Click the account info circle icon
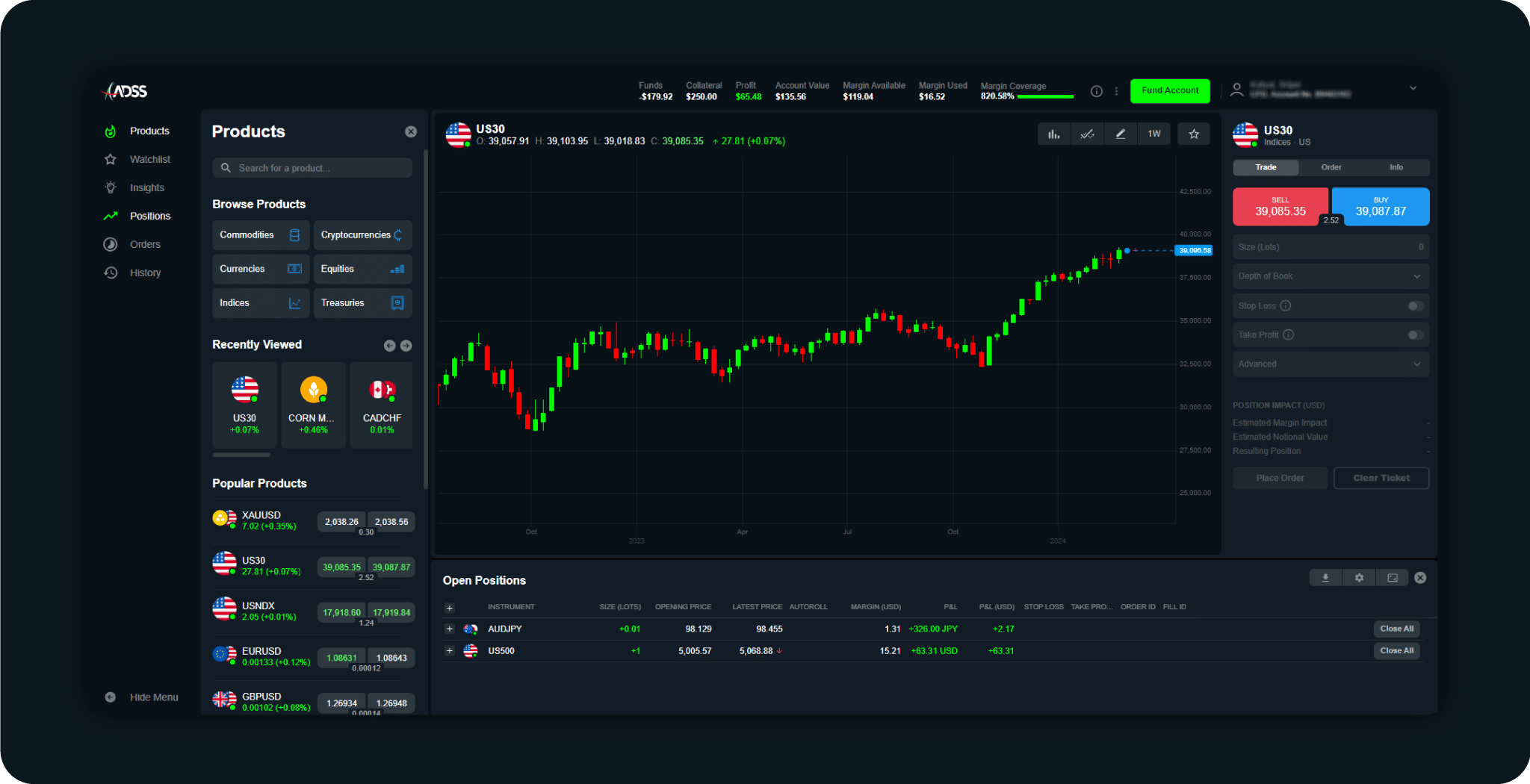This screenshot has height=784, width=1530. 1096,91
